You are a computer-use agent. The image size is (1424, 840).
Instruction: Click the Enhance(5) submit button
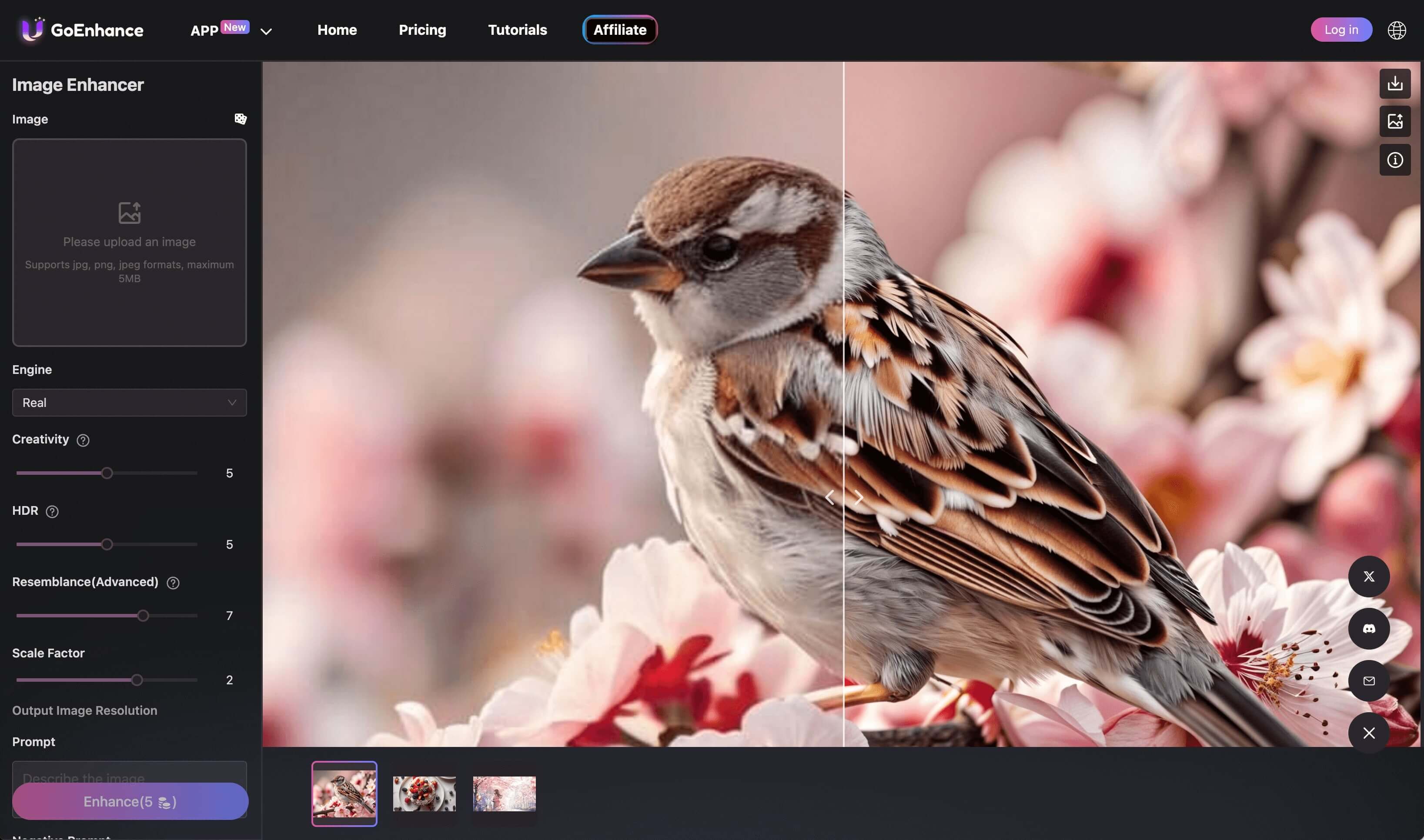point(130,801)
